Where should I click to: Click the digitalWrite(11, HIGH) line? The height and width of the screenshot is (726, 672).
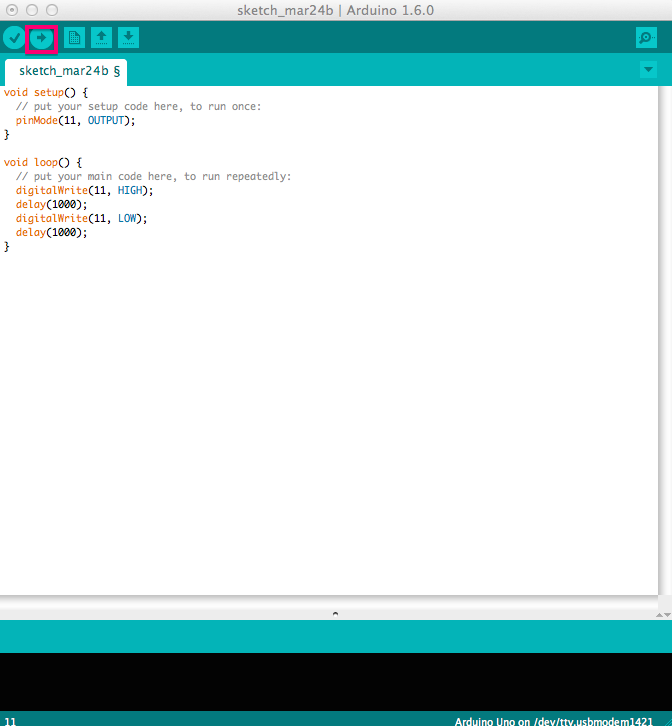tap(84, 190)
